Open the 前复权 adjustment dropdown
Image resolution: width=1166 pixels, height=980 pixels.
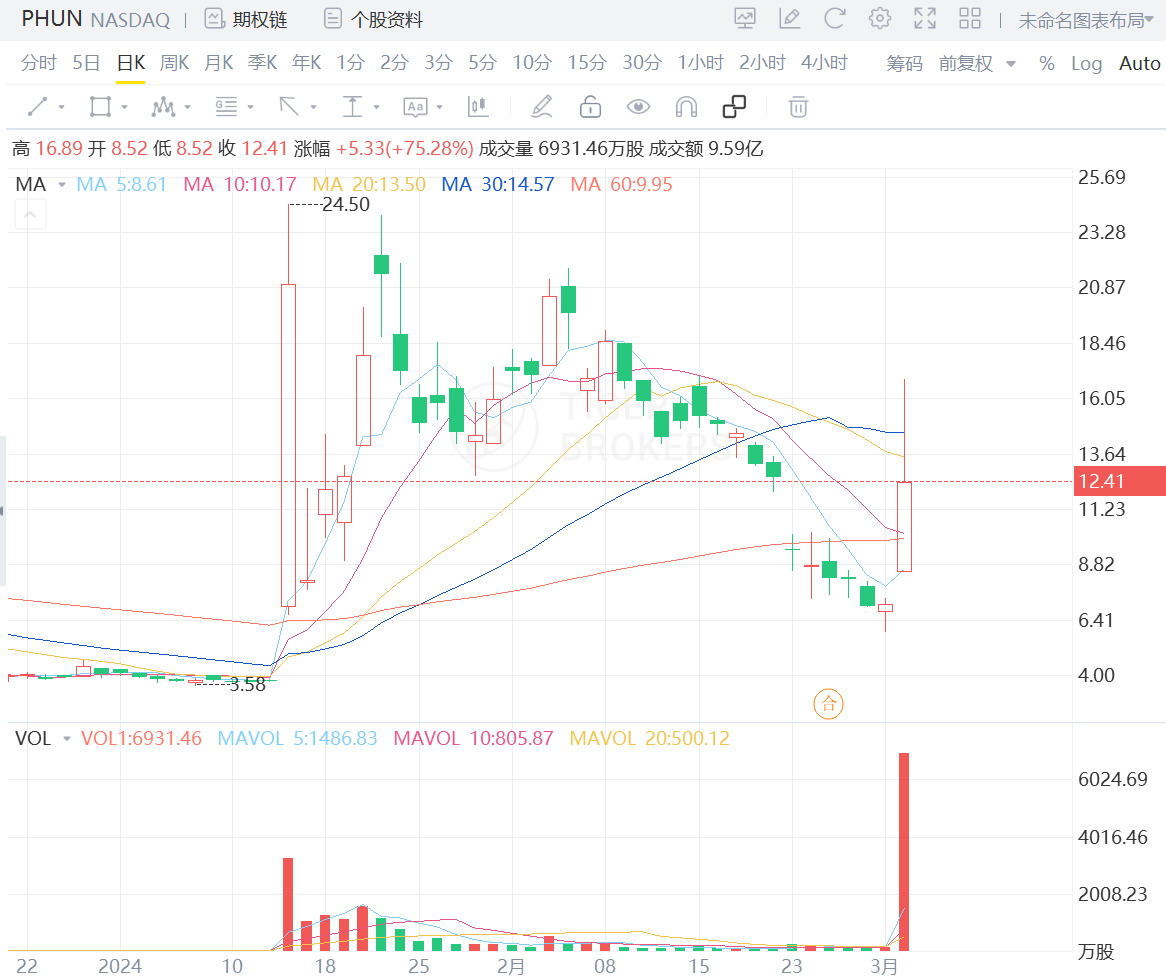coord(977,64)
